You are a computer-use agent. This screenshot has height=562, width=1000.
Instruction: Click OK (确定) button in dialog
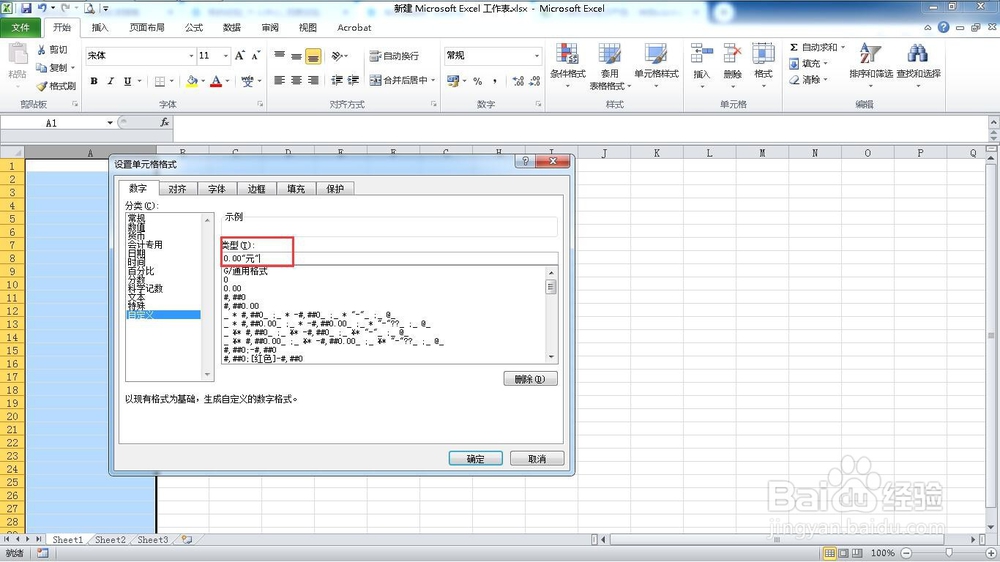coord(475,459)
